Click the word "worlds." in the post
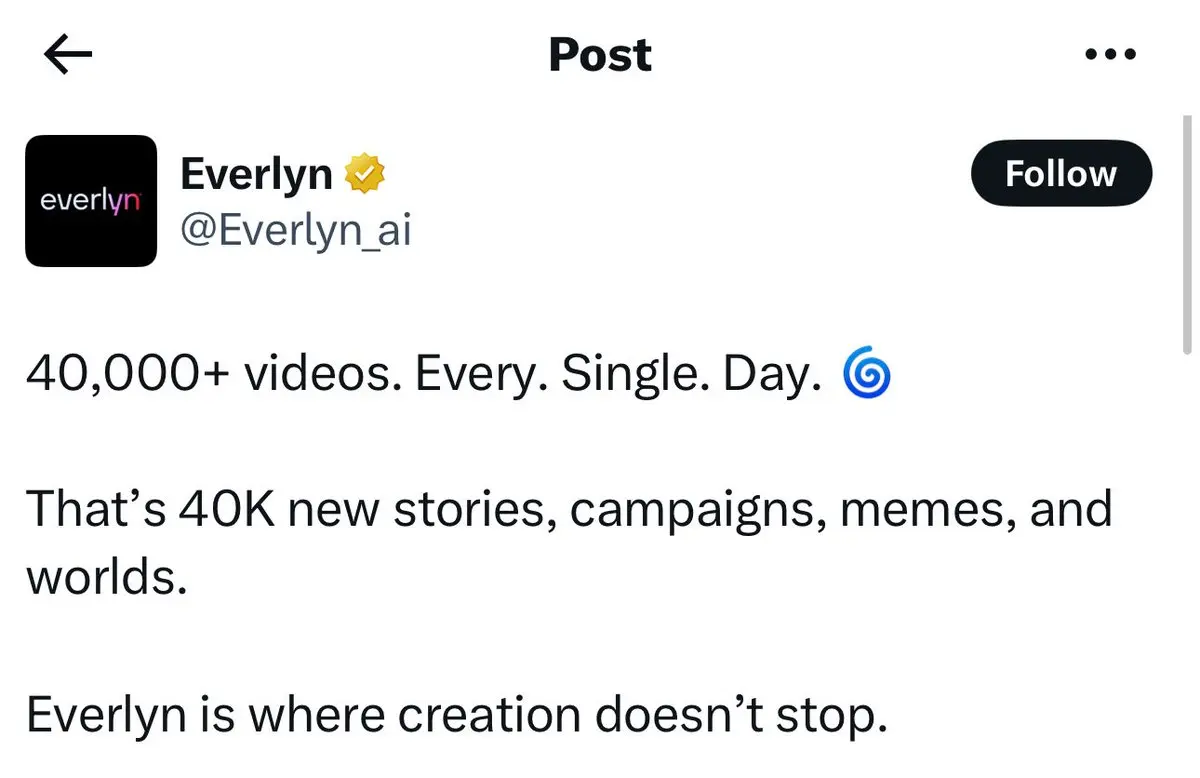 pos(106,577)
